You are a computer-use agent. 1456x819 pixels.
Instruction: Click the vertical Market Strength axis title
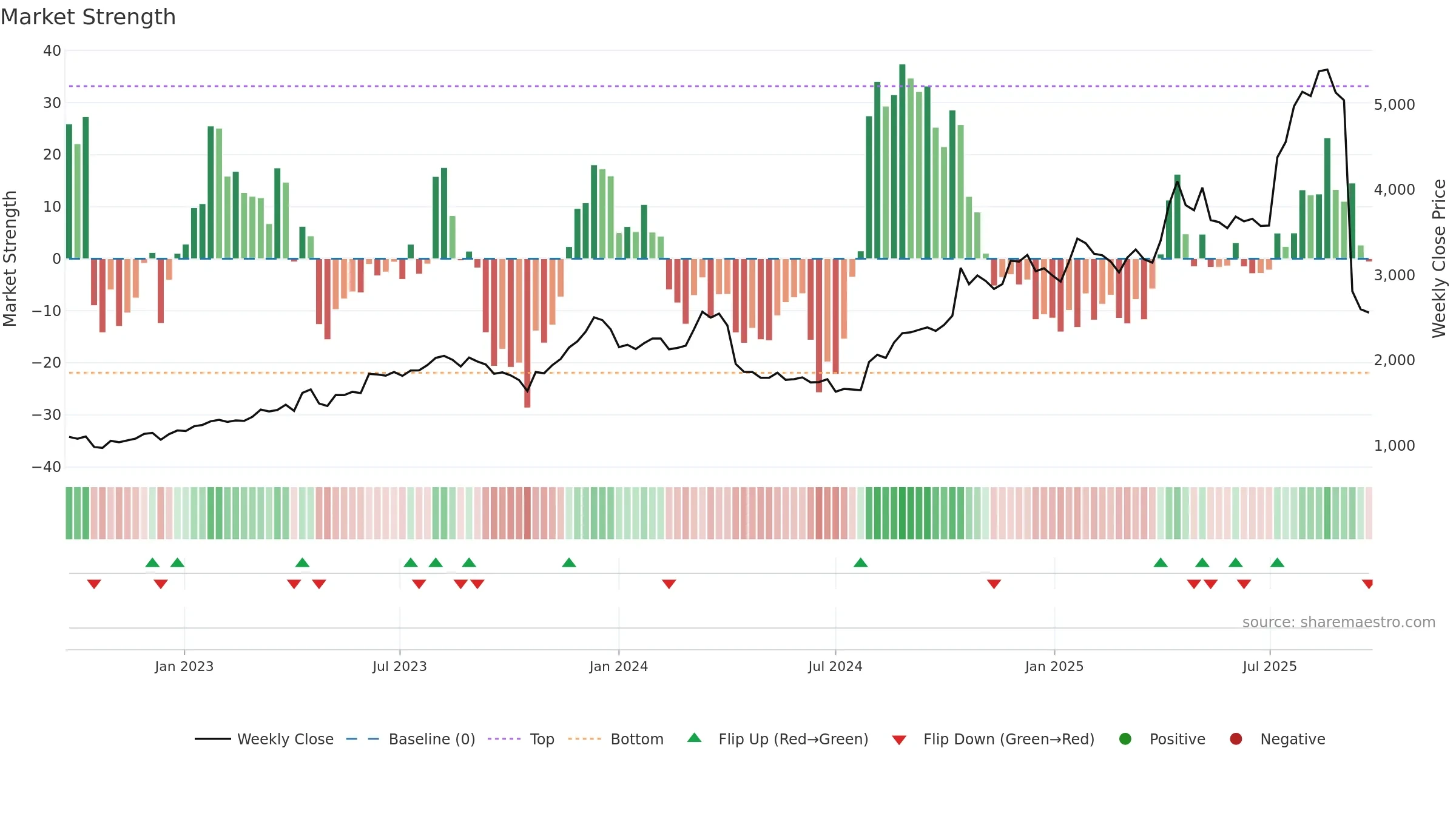(x=10, y=258)
